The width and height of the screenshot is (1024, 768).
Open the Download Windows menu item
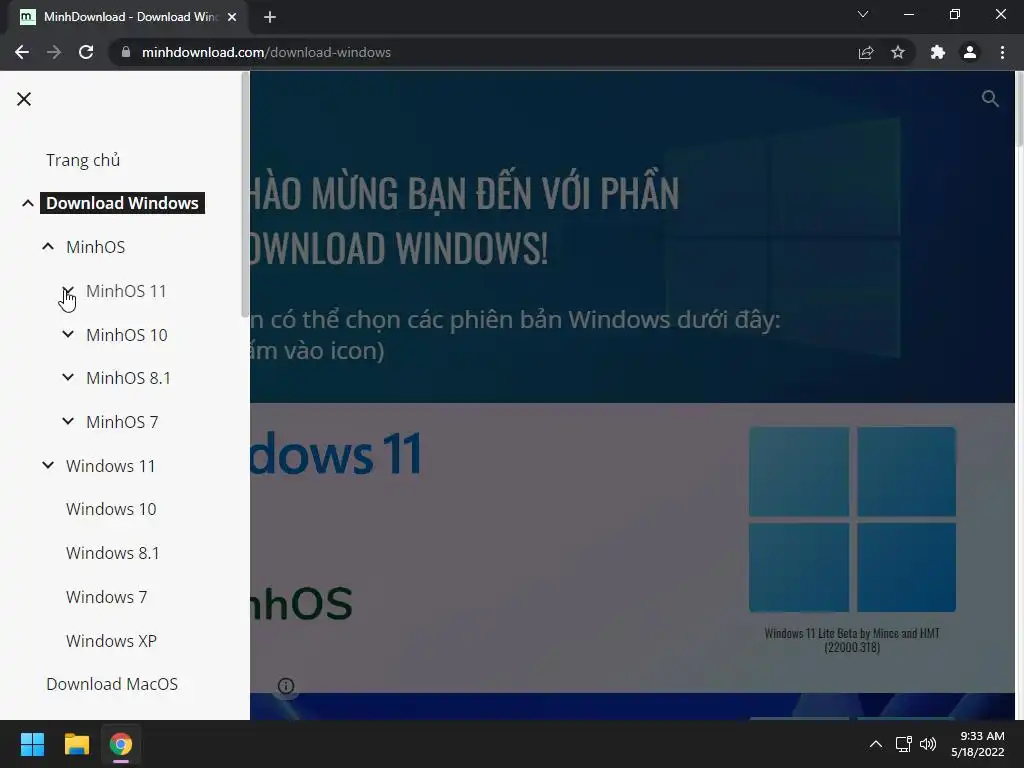pos(122,203)
